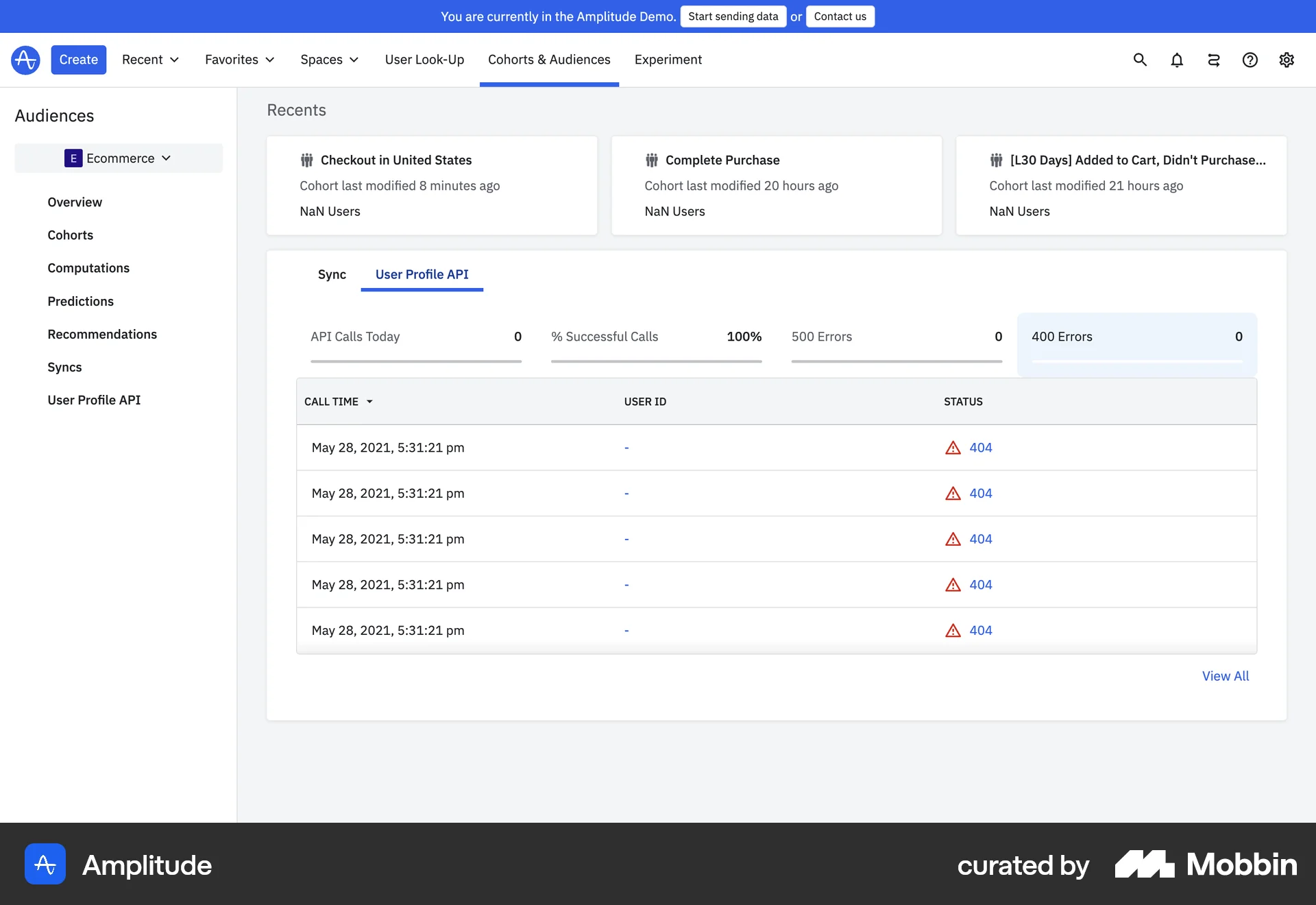
Task: Open the notifications bell
Action: point(1177,60)
